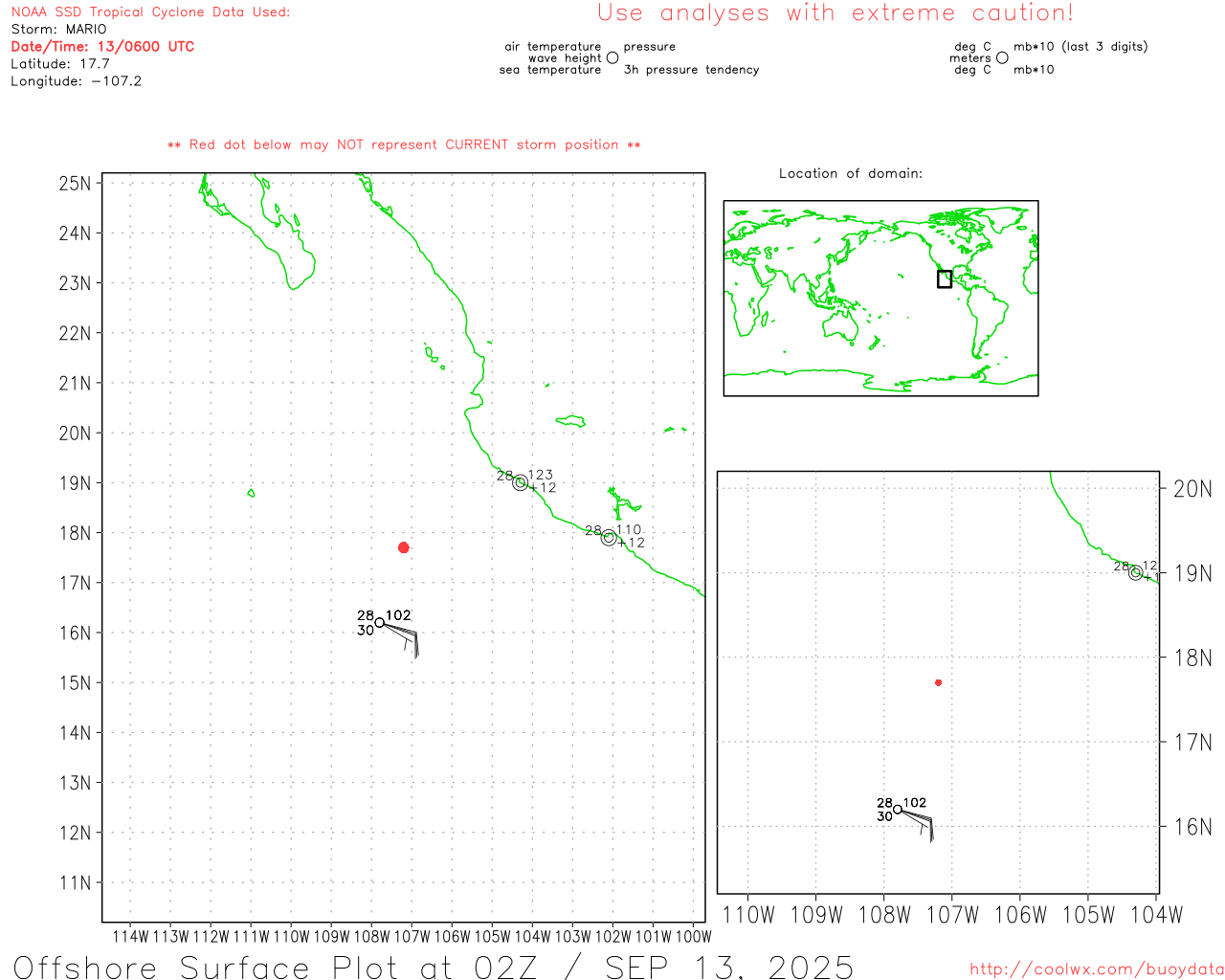Click the pressure value 110 on main map
This screenshot has width=1225, height=980.
629,529
